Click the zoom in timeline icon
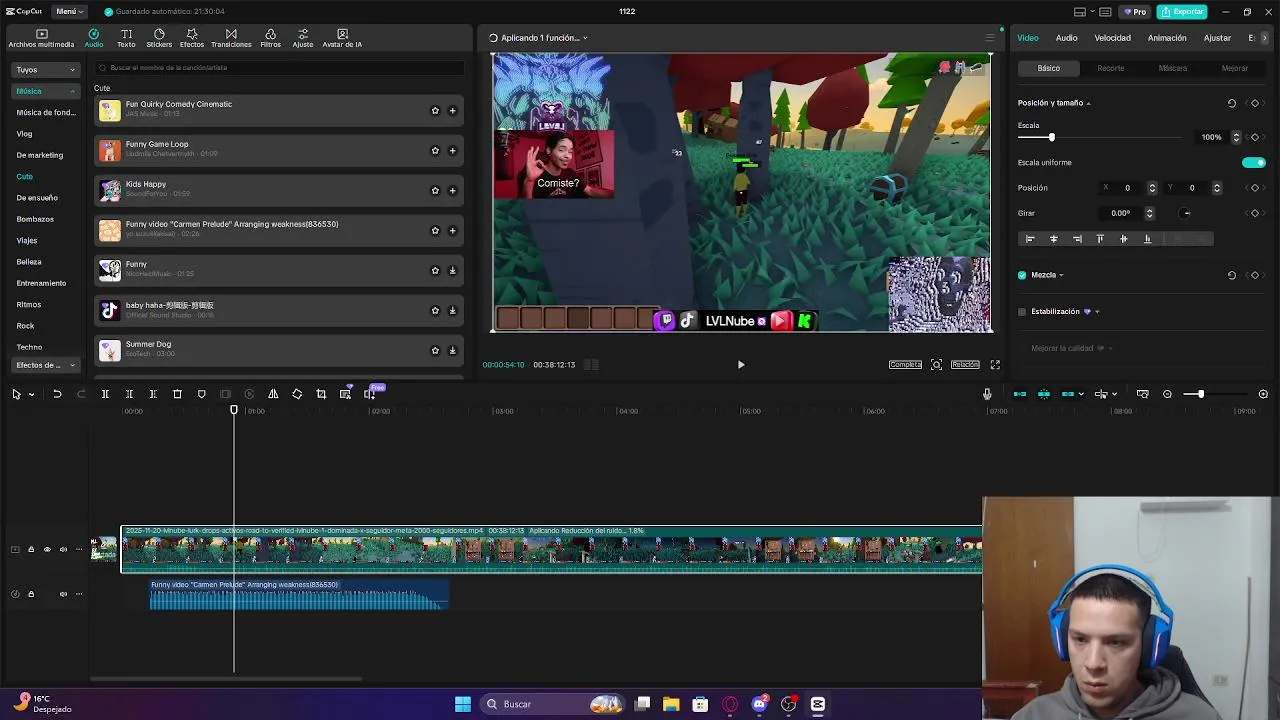1280x720 pixels. coord(1263,394)
